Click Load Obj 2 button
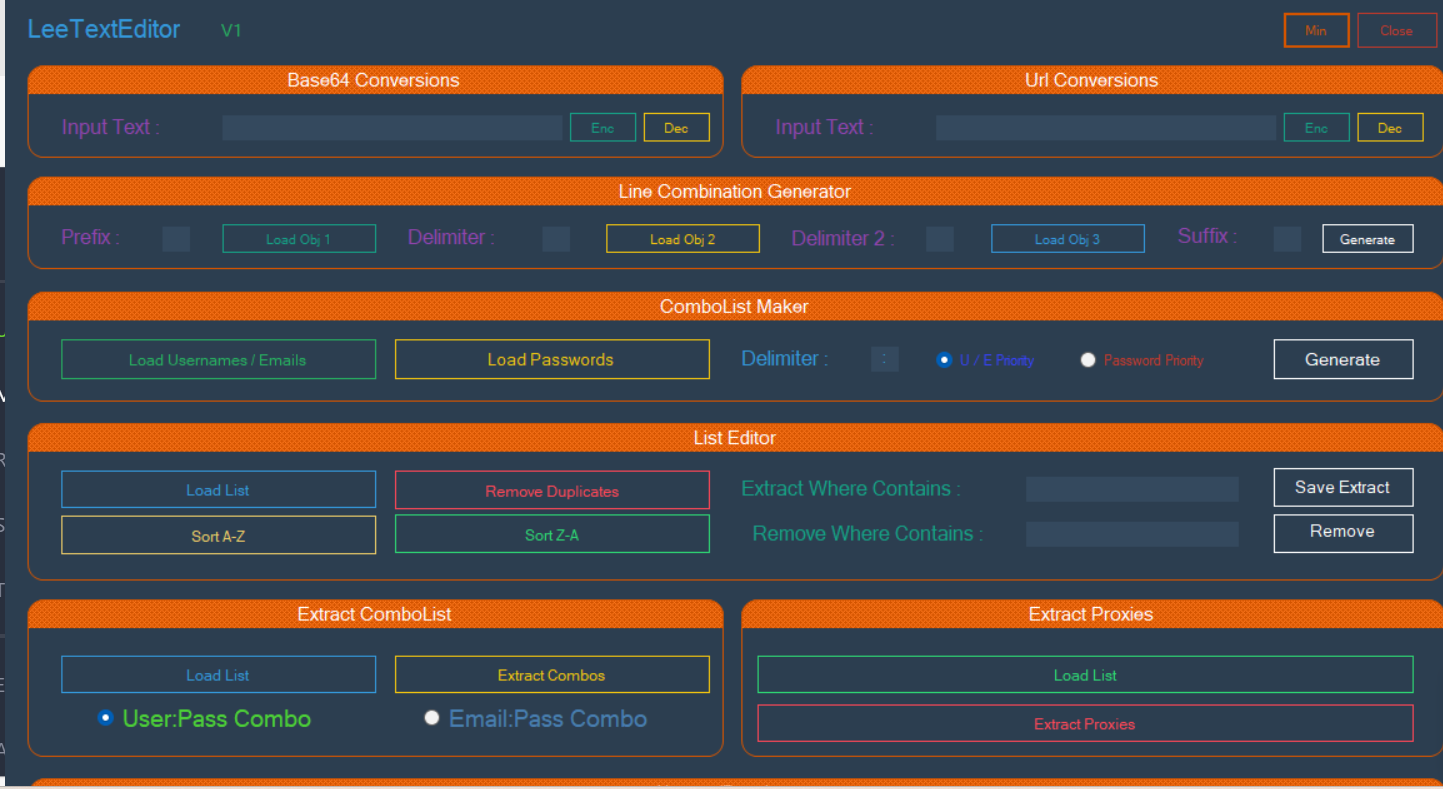The image size is (1443, 789). [682, 239]
